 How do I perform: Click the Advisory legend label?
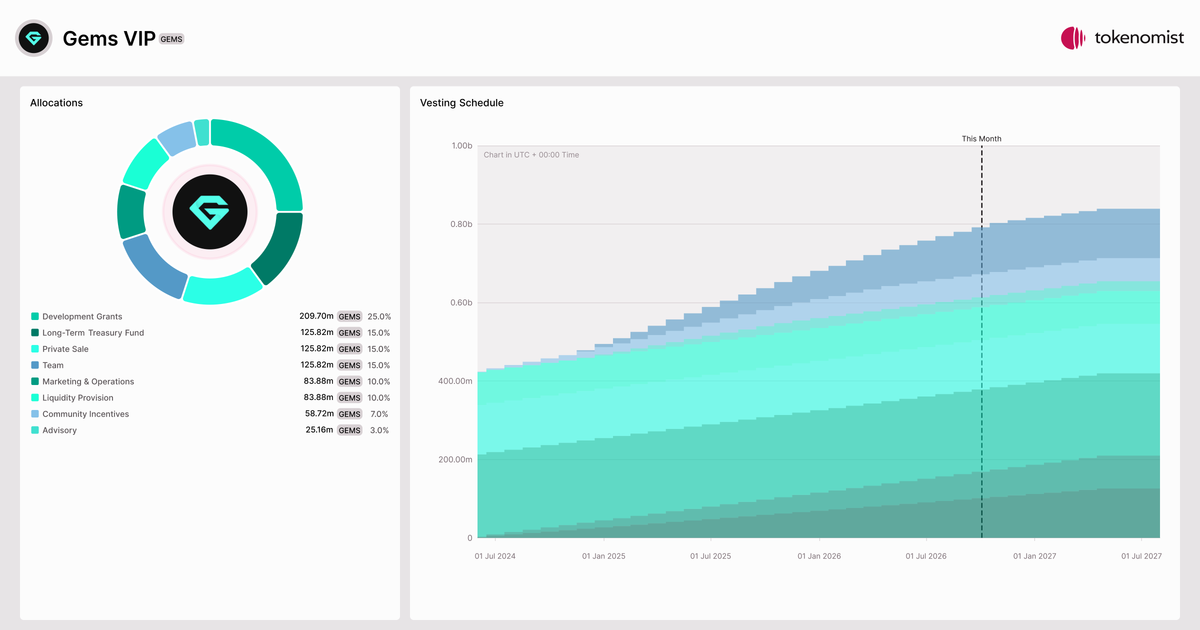(x=59, y=430)
